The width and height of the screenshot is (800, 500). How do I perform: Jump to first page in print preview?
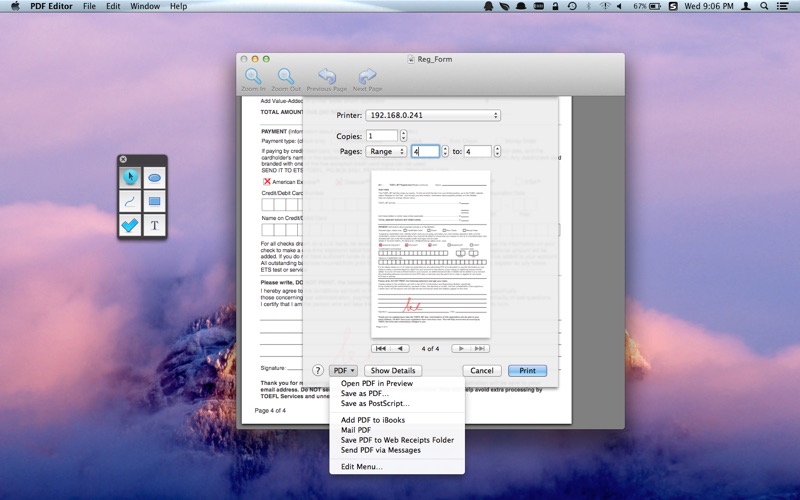pyautogui.click(x=381, y=348)
